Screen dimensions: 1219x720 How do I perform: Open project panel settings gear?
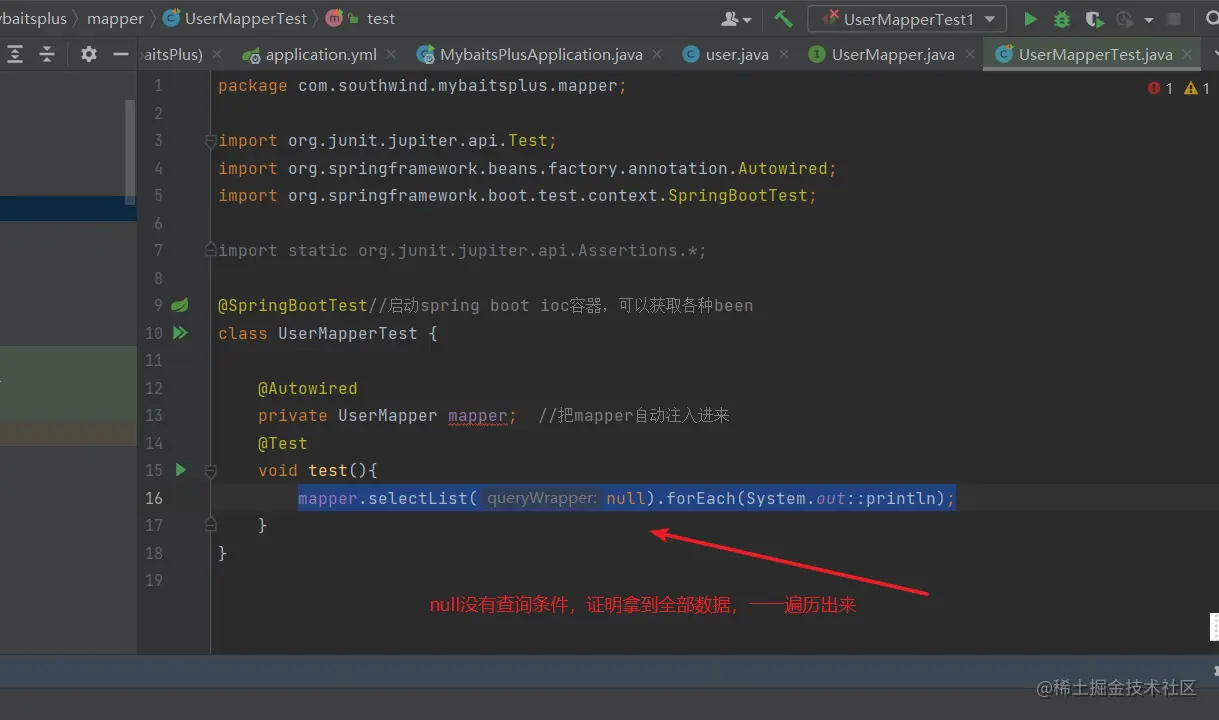(x=89, y=54)
